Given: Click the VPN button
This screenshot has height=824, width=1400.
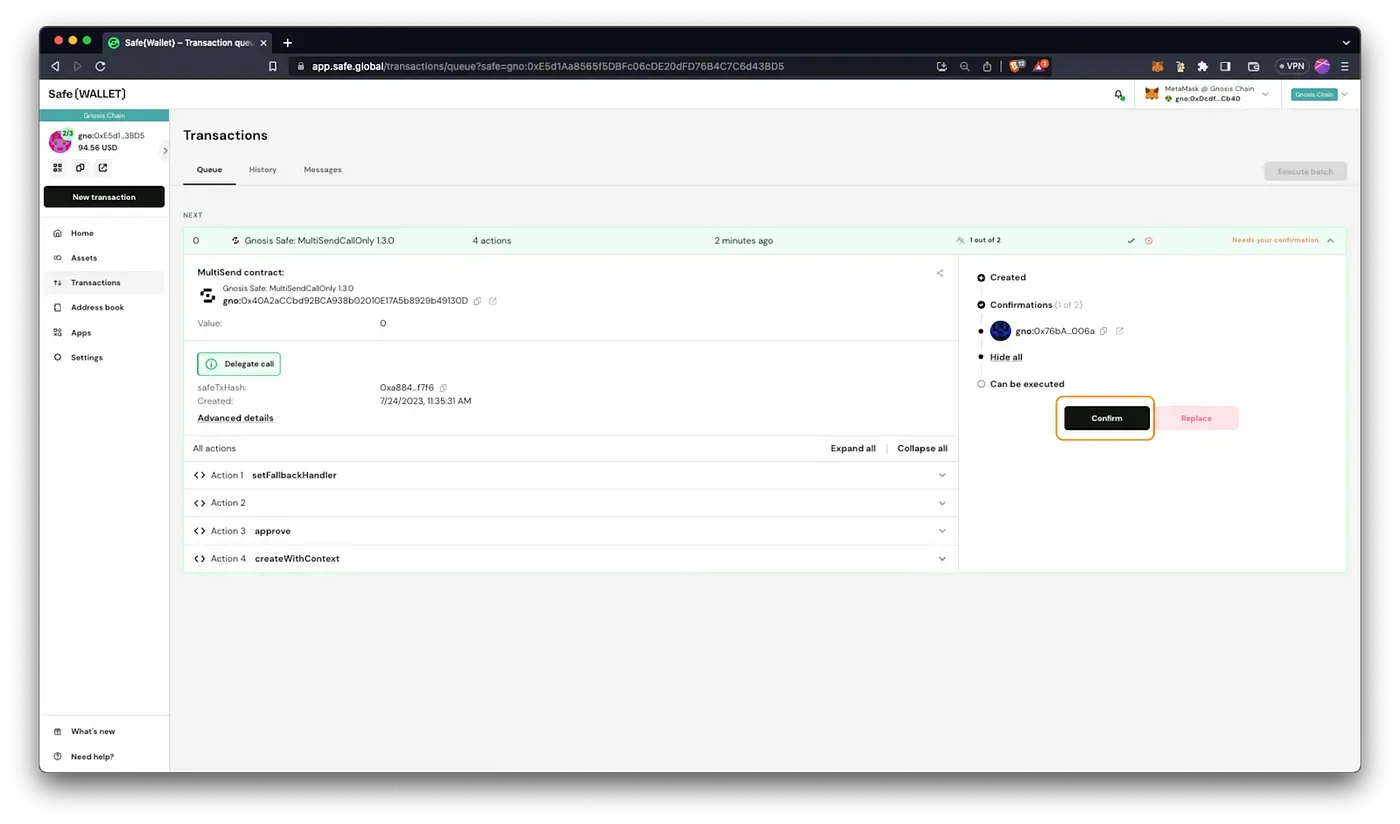Looking at the screenshot, I should tap(1291, 66).
